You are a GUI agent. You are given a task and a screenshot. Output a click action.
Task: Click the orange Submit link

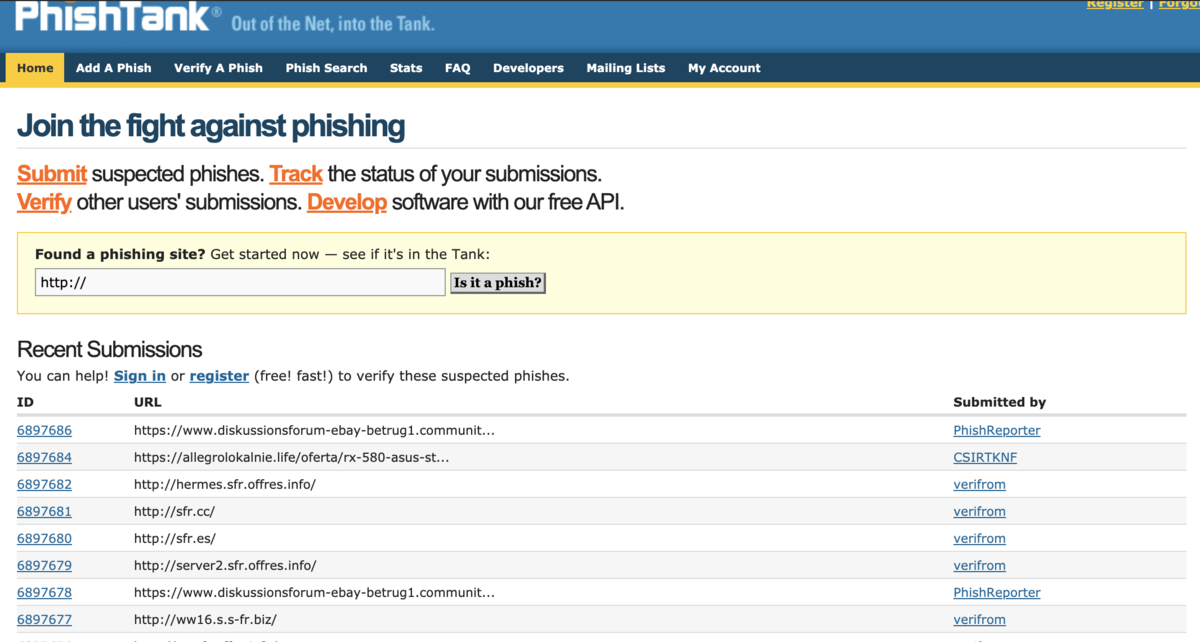52,174
